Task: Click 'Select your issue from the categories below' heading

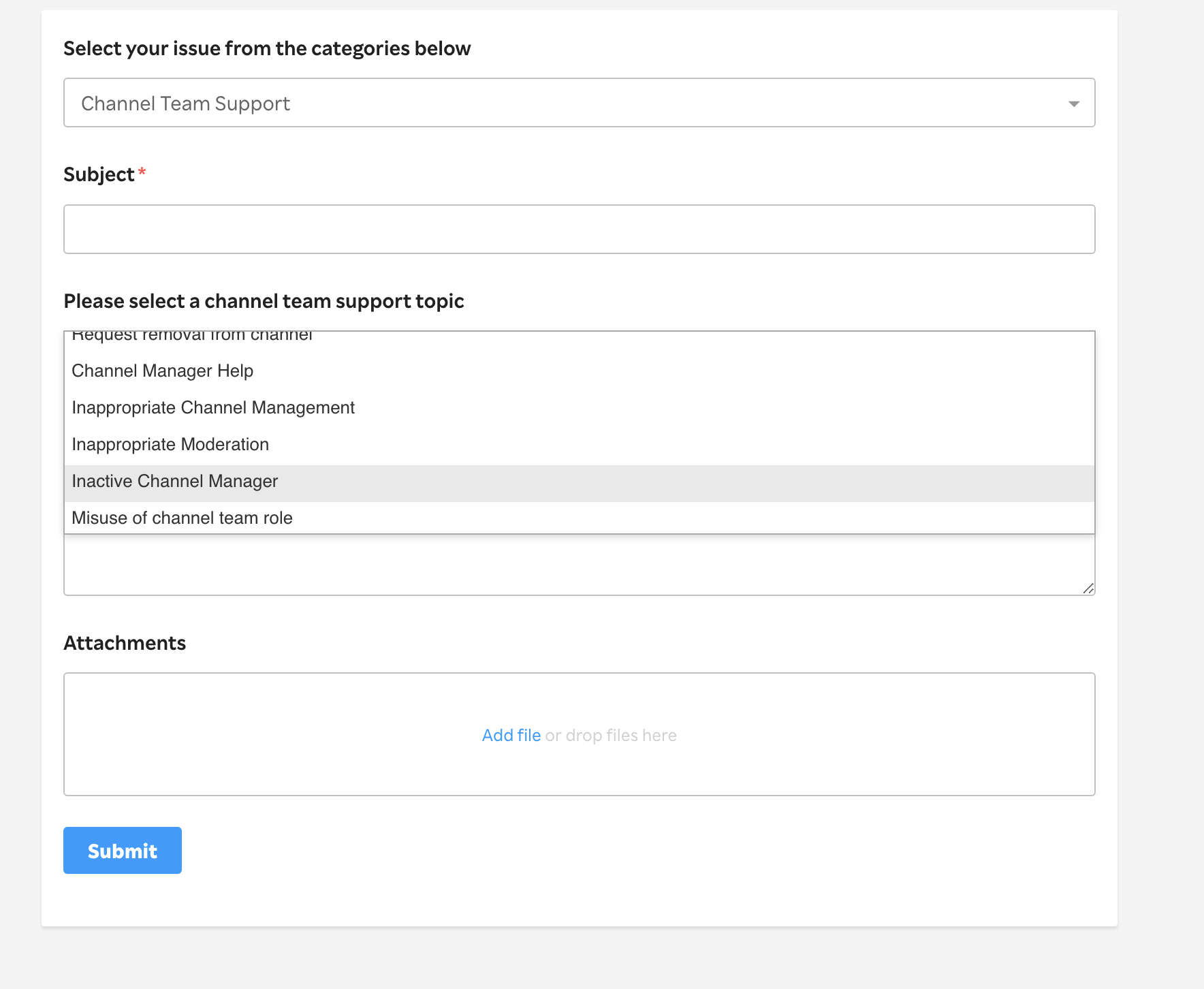Action: click(267, 48)
